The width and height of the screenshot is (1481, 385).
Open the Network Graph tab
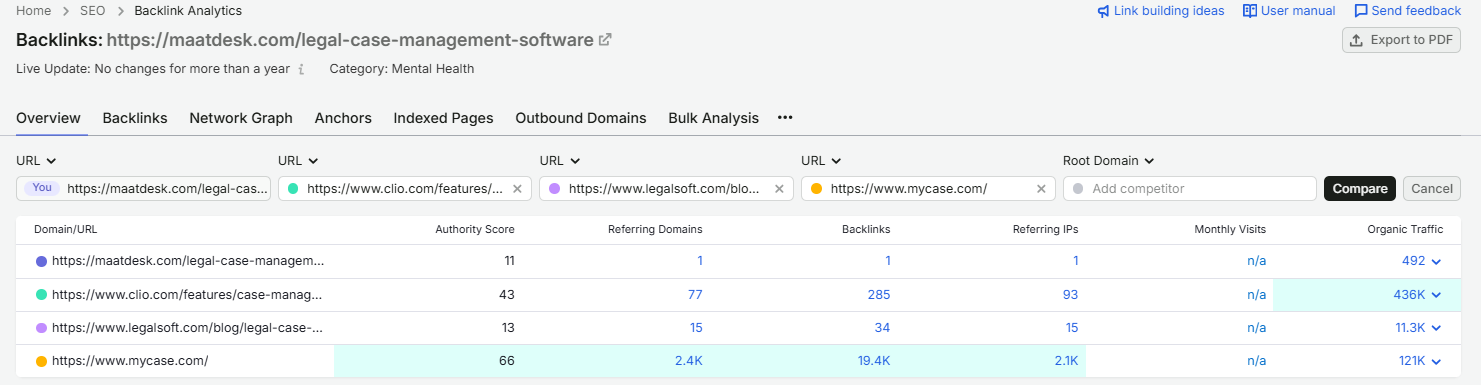point(241,118)
